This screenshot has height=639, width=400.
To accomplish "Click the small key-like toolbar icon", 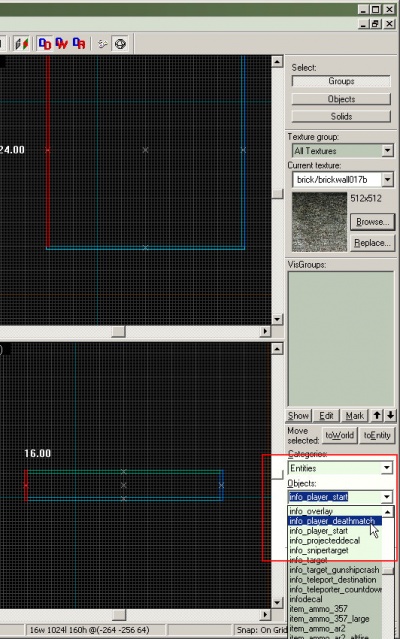I will (x=103, y=44).
